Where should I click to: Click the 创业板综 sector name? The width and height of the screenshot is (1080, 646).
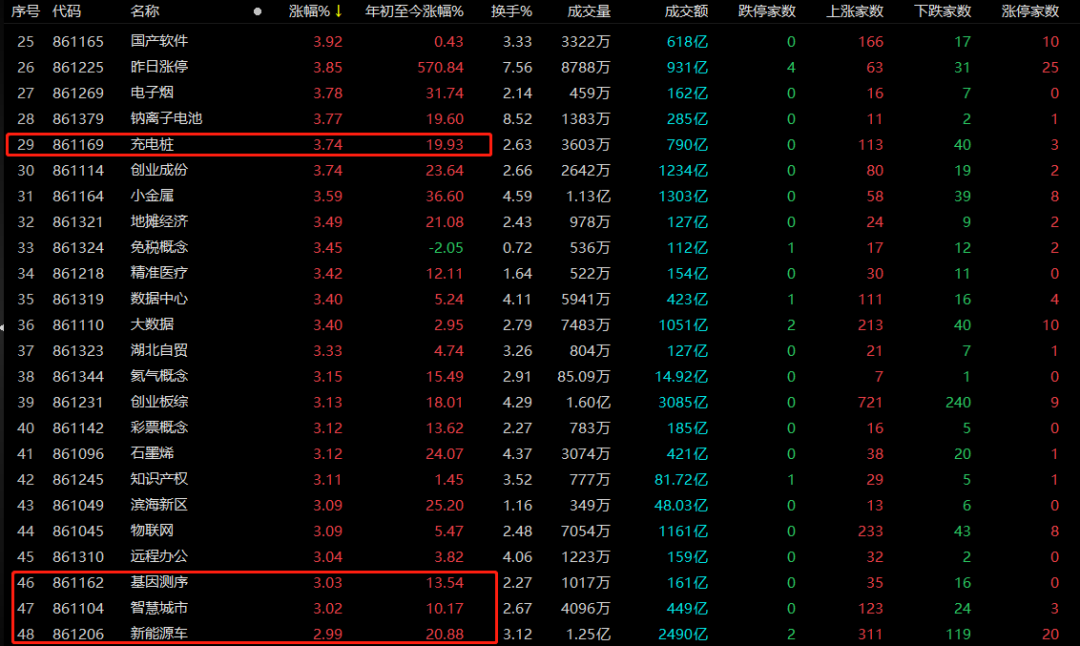click(x=159, y=402)
